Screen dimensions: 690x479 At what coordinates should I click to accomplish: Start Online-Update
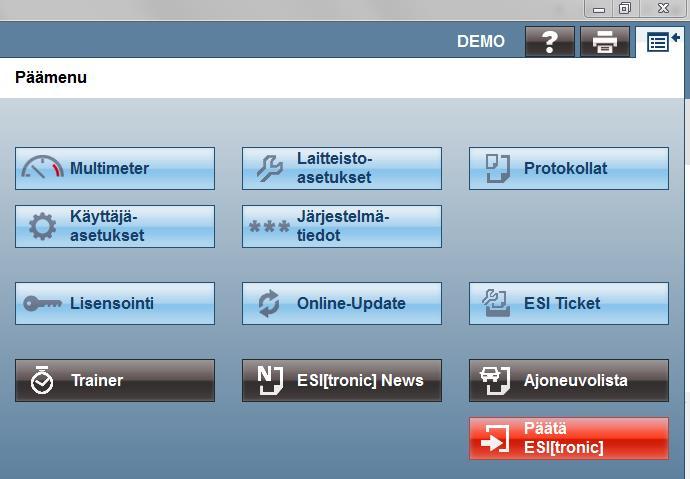click(x=342, y=303)
